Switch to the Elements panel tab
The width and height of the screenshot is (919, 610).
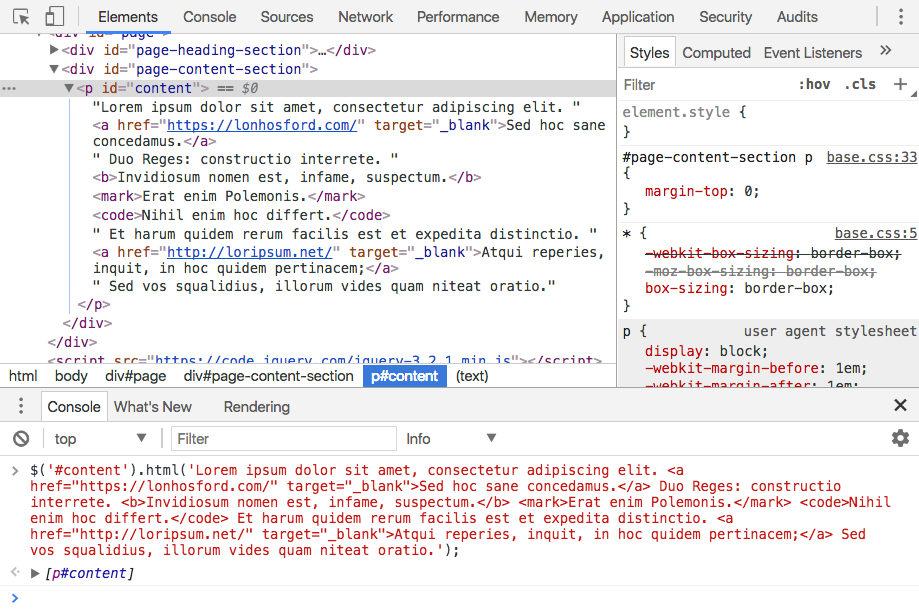pyautogui.click(x=128, y=17)
